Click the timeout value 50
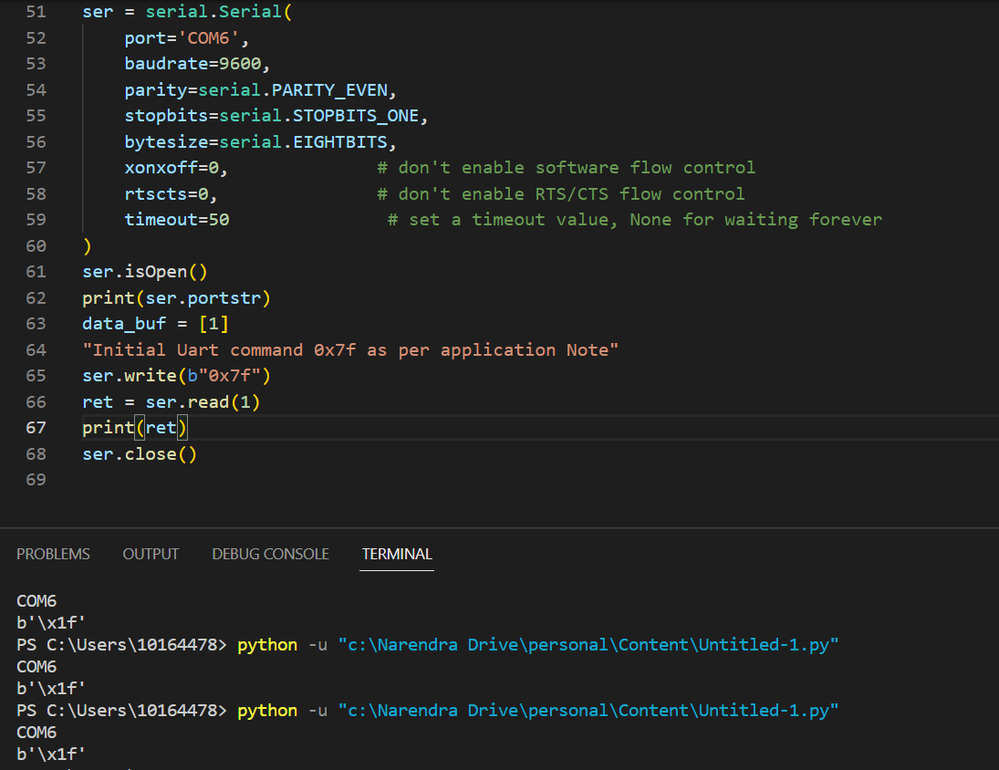 pos(219,220)
